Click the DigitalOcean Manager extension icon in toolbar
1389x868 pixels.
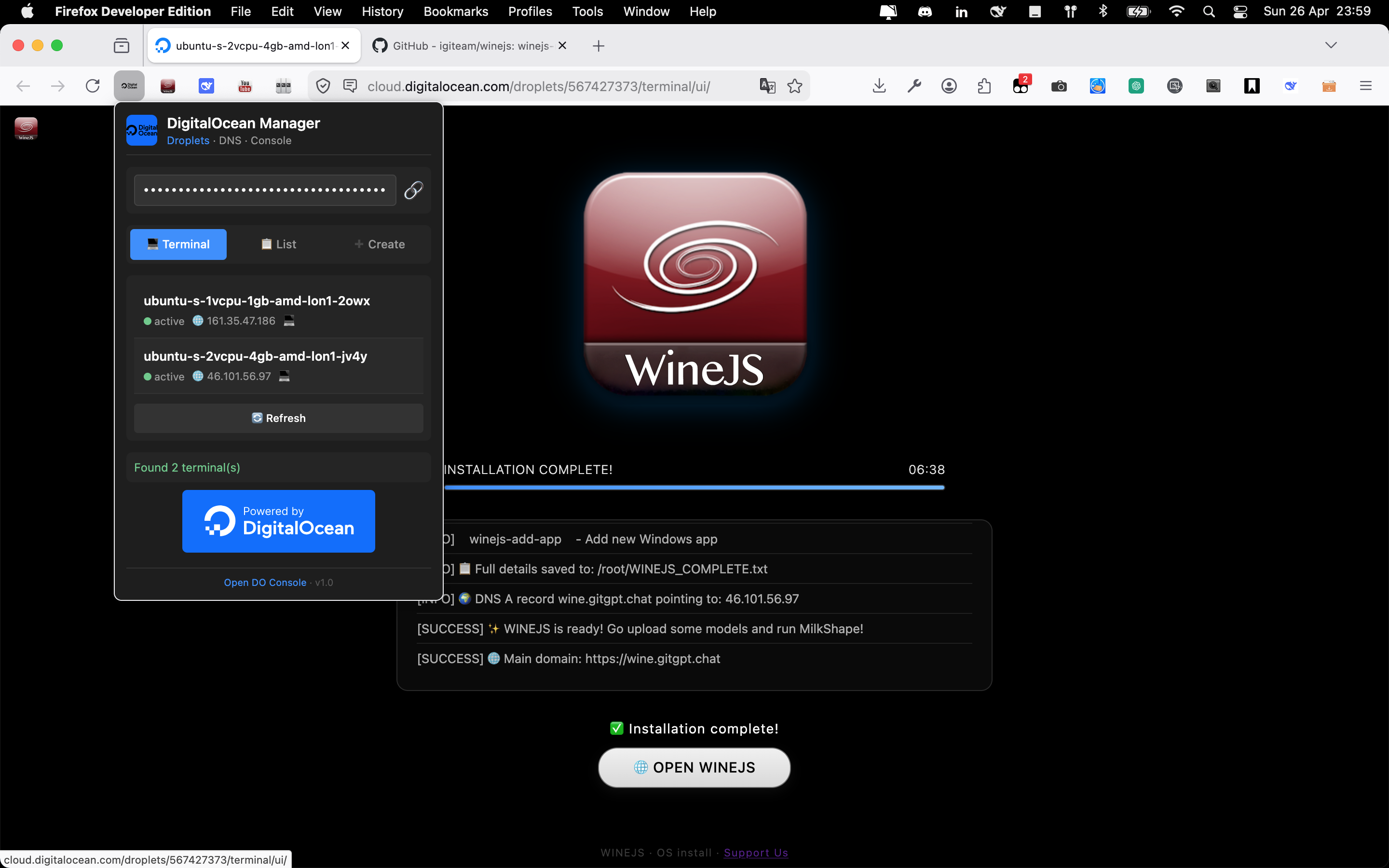coord(129,86)
